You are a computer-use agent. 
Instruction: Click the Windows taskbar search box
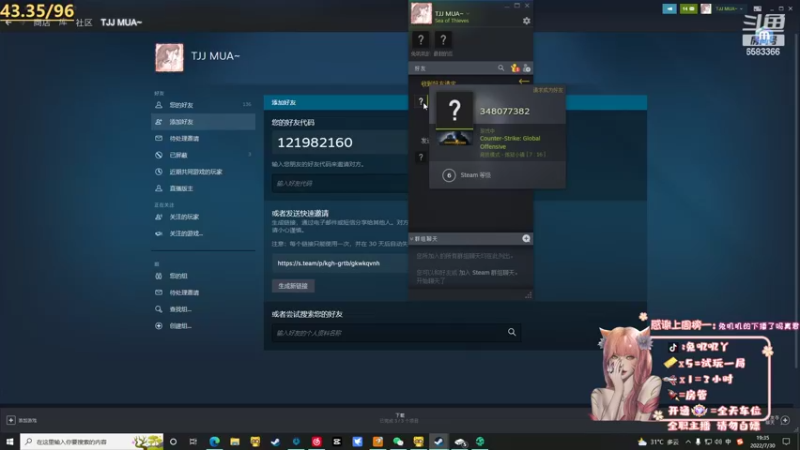[x=92, y=441]
